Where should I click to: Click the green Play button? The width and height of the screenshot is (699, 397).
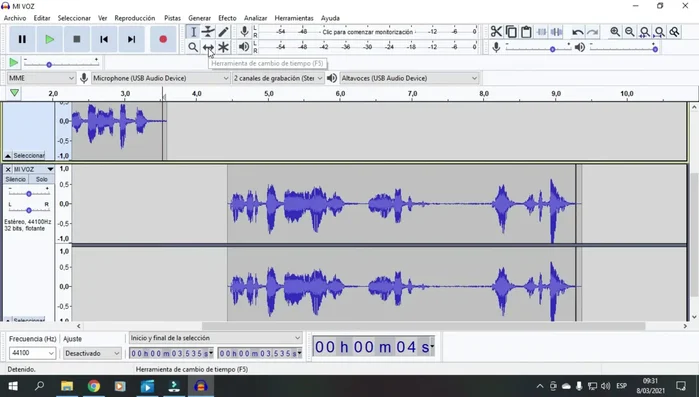[x=49, y=39]
